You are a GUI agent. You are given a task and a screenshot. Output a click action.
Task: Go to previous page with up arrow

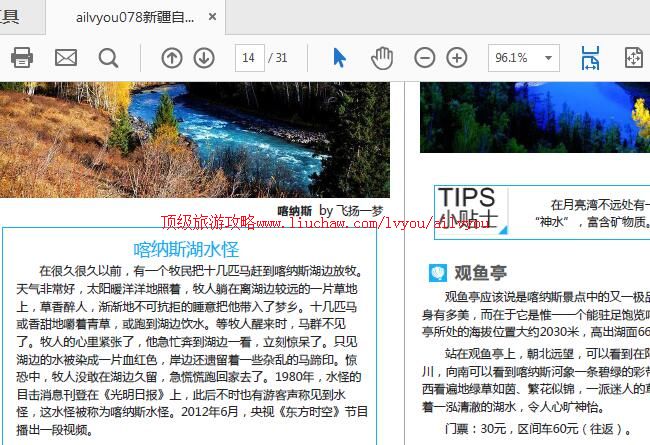(172, 58)
